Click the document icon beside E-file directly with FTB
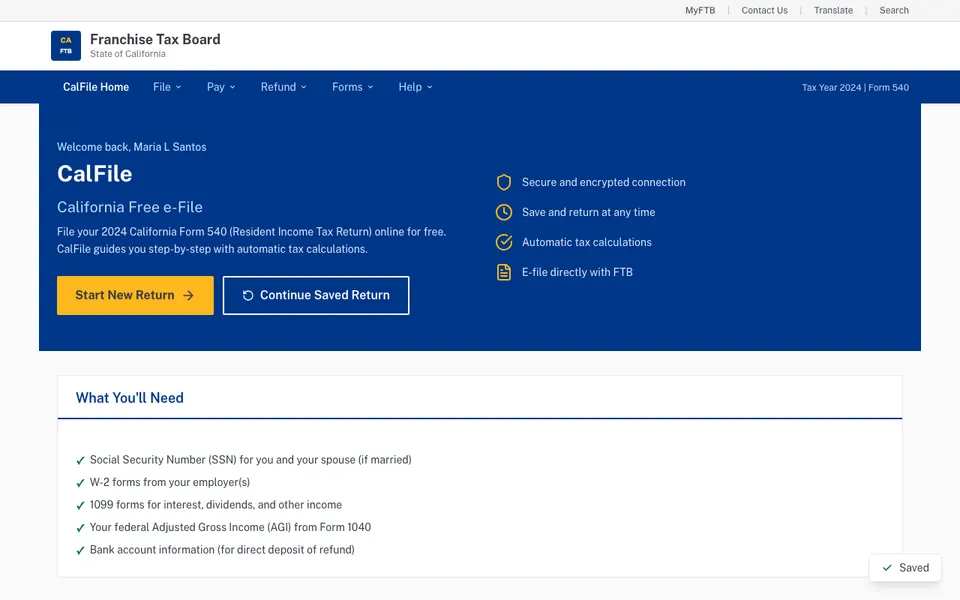The width and height of the screenshot is (960, 600). click(503, 272)
